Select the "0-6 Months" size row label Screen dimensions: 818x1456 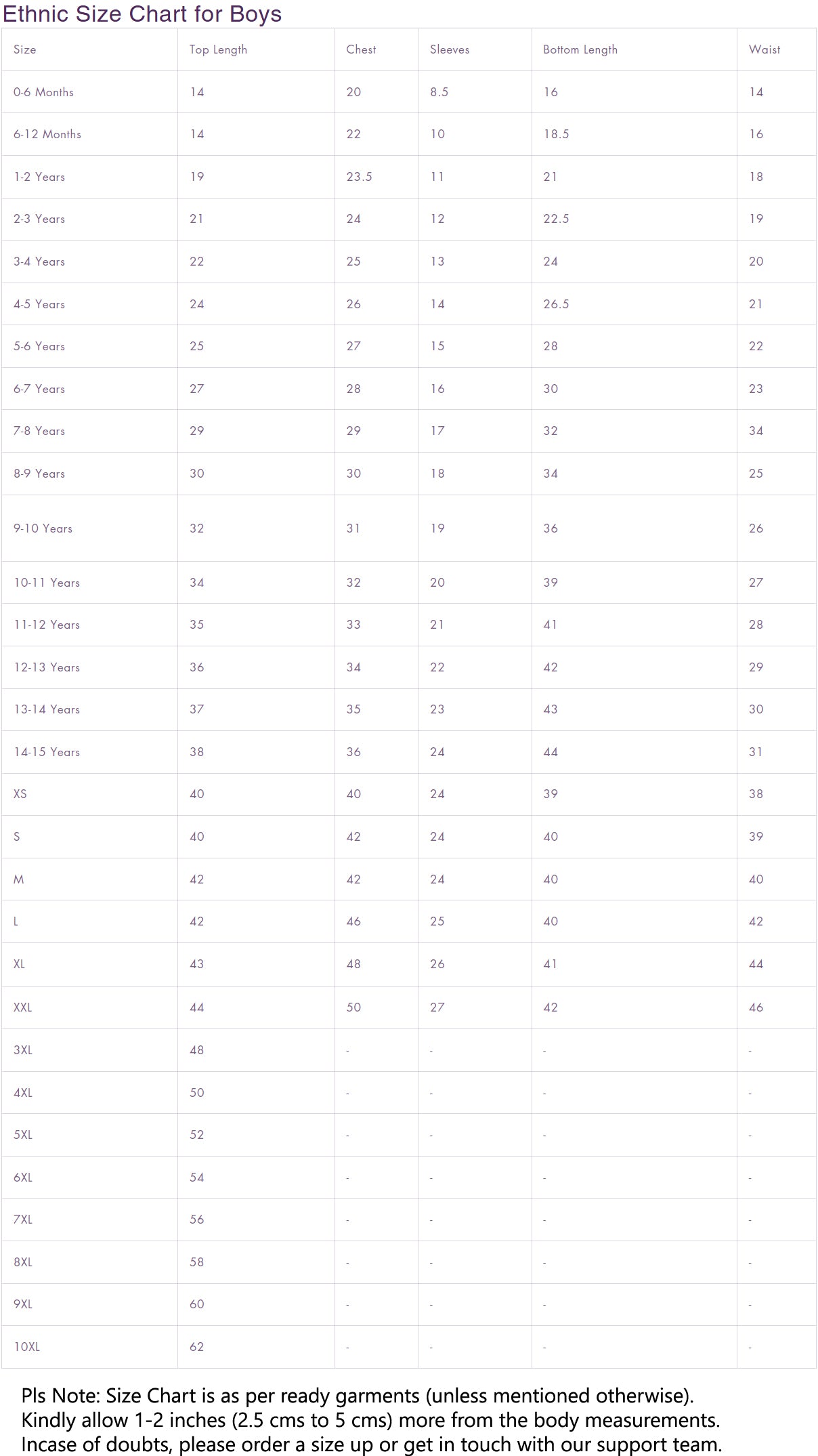(x=43, y=92)
